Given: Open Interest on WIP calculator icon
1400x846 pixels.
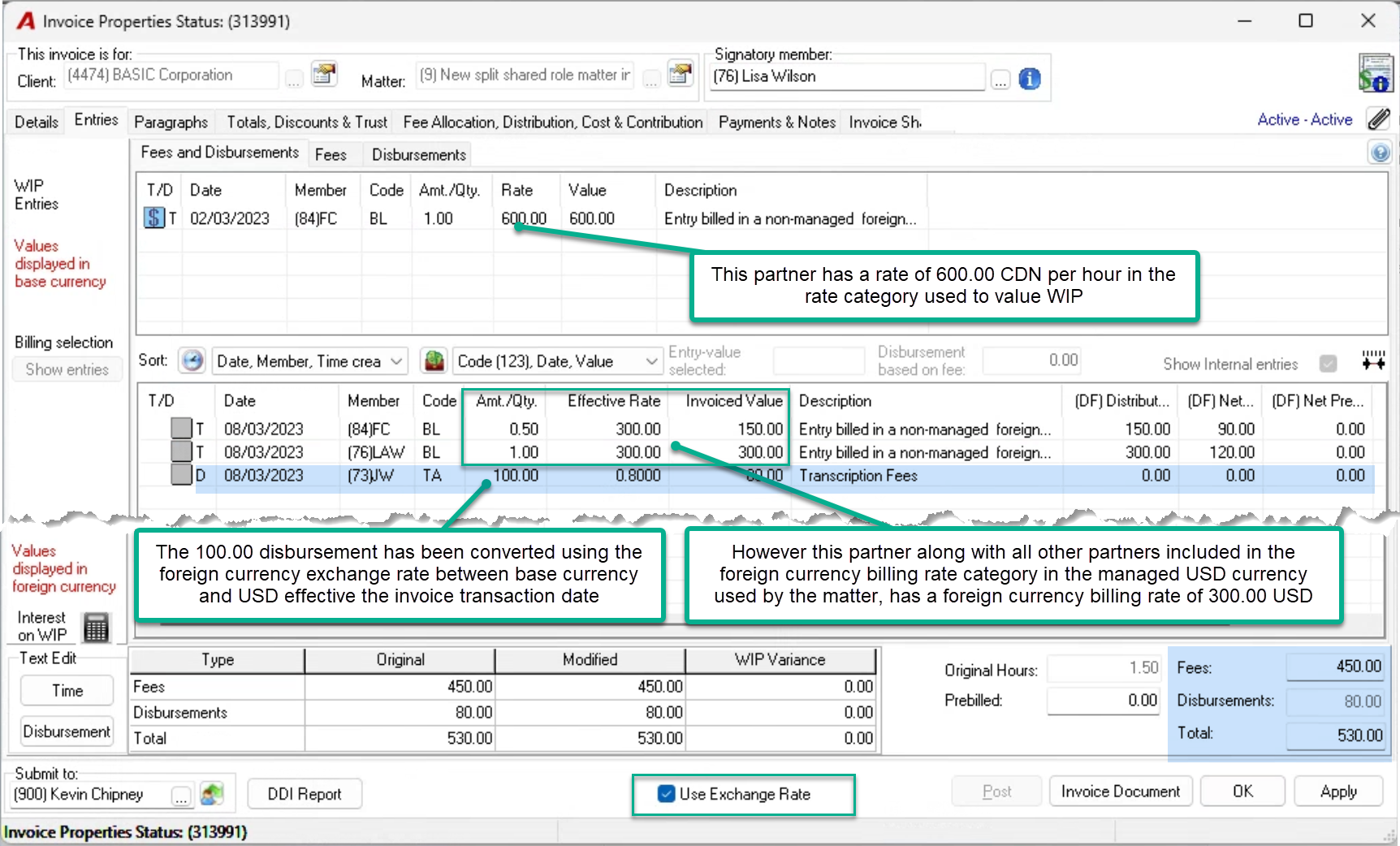Looking at the screenshot, I should 97,627.
